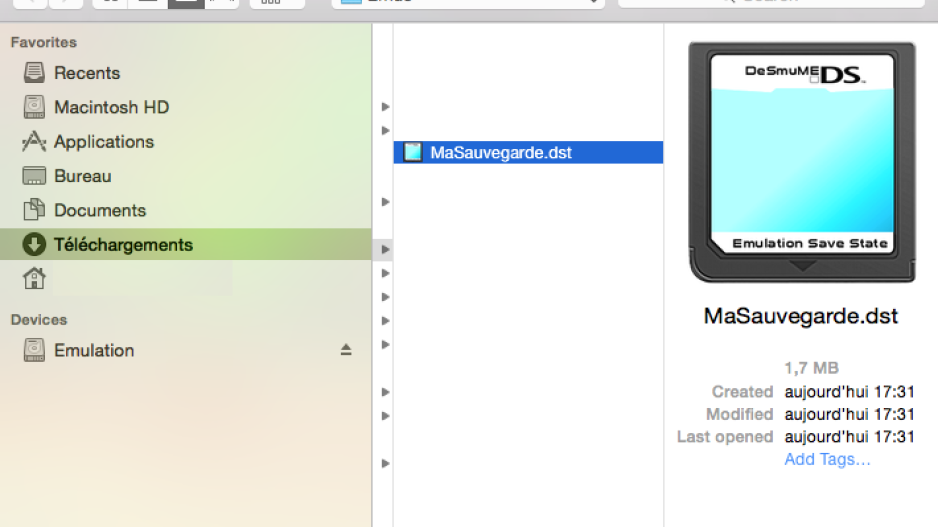Click the 1,7 MB file size text
Image resolution: width=938 pixels, height=527 pixels.
click(x=811, y=368)
